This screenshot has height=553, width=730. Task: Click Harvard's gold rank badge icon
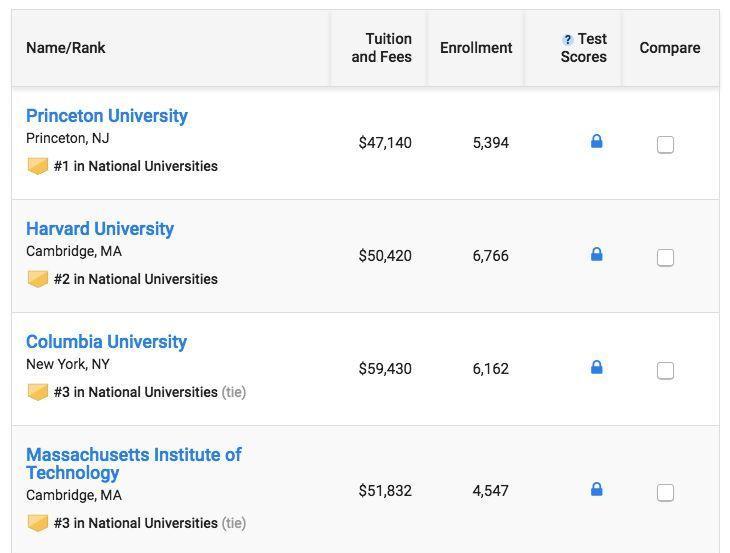click(x=38, y=279)
